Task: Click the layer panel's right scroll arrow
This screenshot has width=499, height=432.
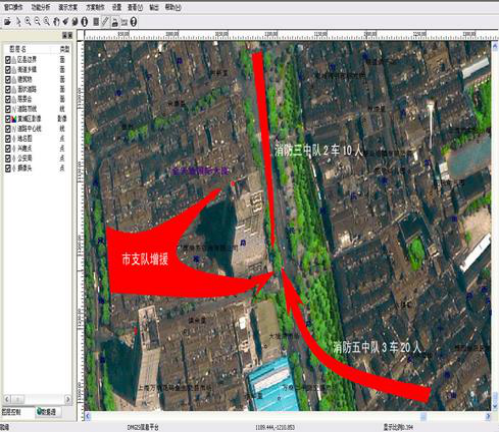Action: [x=68, y=399]
